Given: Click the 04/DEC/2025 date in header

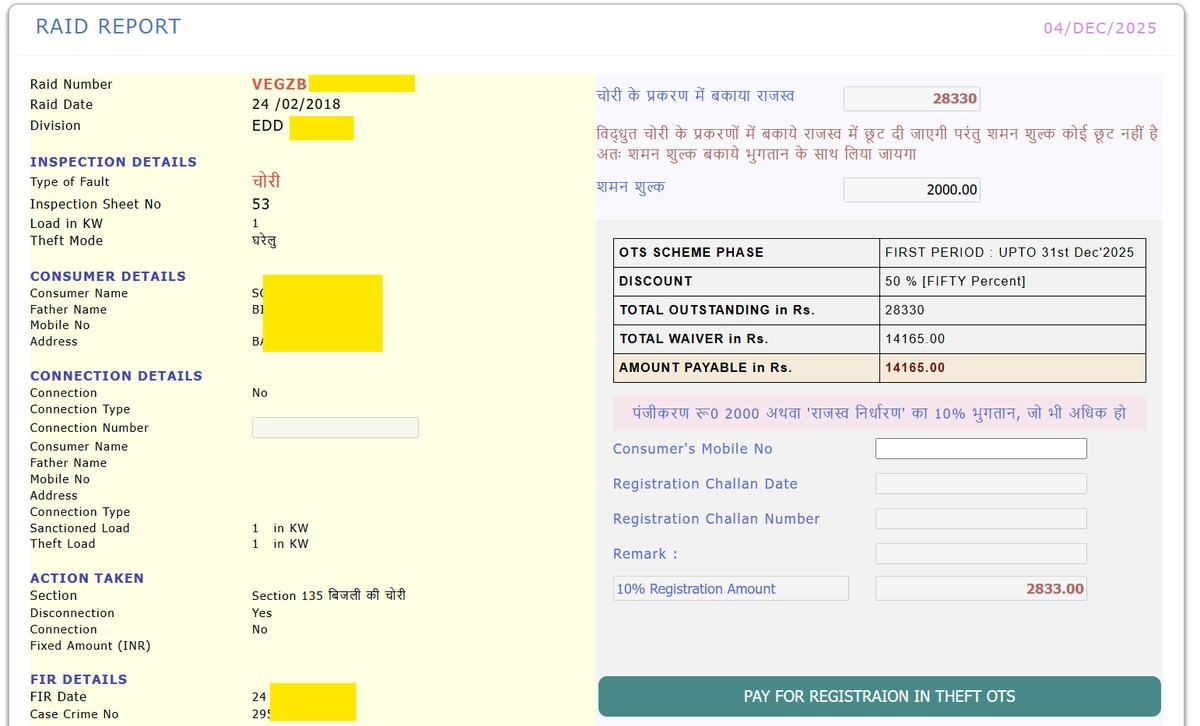Looking at the screenshot, I should (1099, 28).
